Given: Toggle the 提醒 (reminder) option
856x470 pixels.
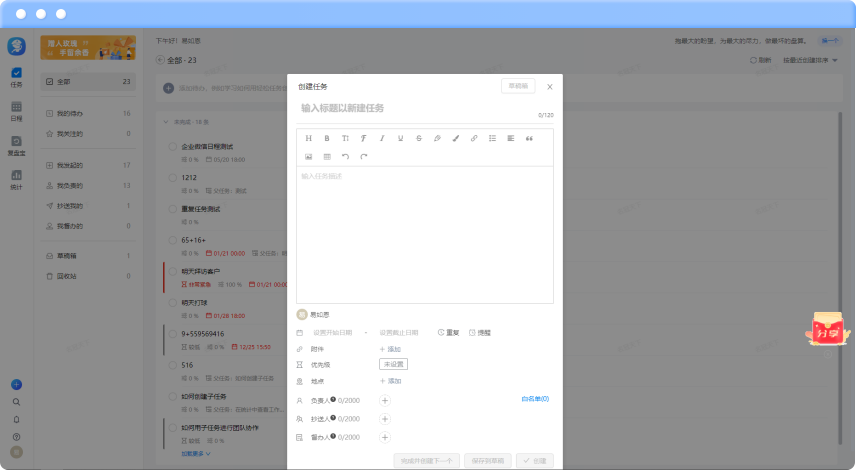Looking at the screenshot, I should point(479,332).
